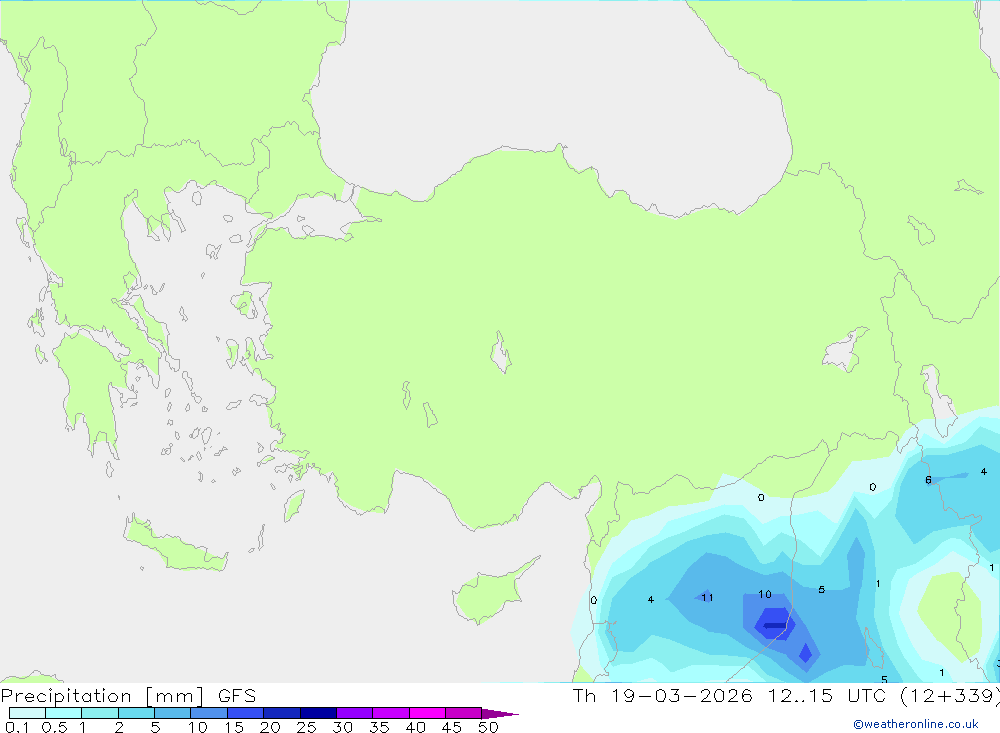Click the legend arrow tip beyond 50 mm
This screenshot has width=1000, height=733.
coord(499,713)
